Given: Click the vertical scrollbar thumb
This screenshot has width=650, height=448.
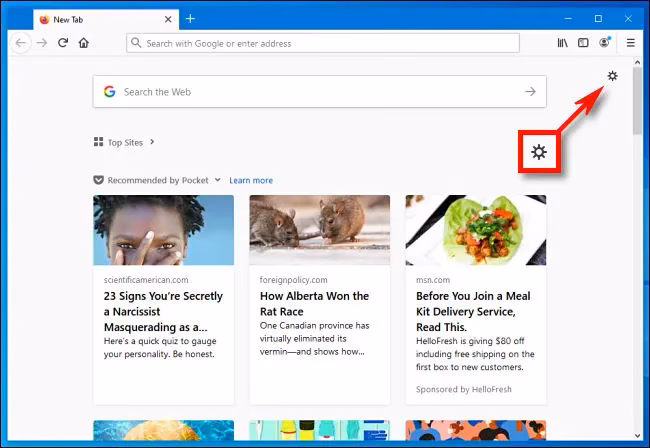Looking at the screenshot, I should pos(638,100).
